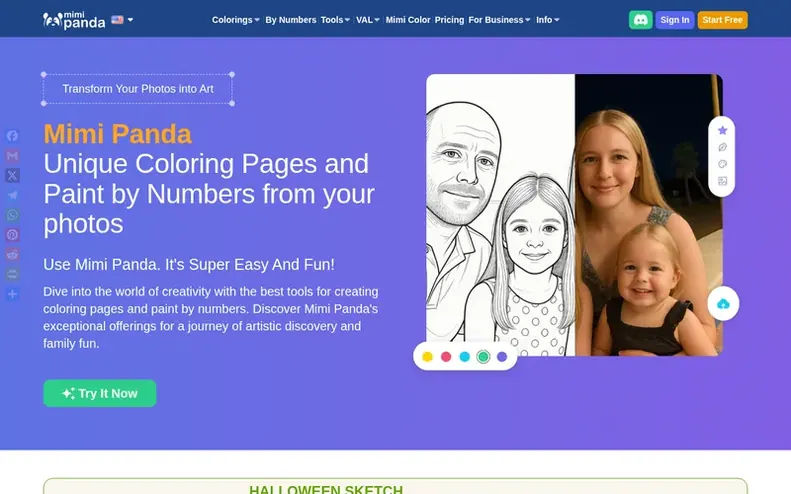Open the Pricing page
791x494 pixels.
click(x=449, y=20)
